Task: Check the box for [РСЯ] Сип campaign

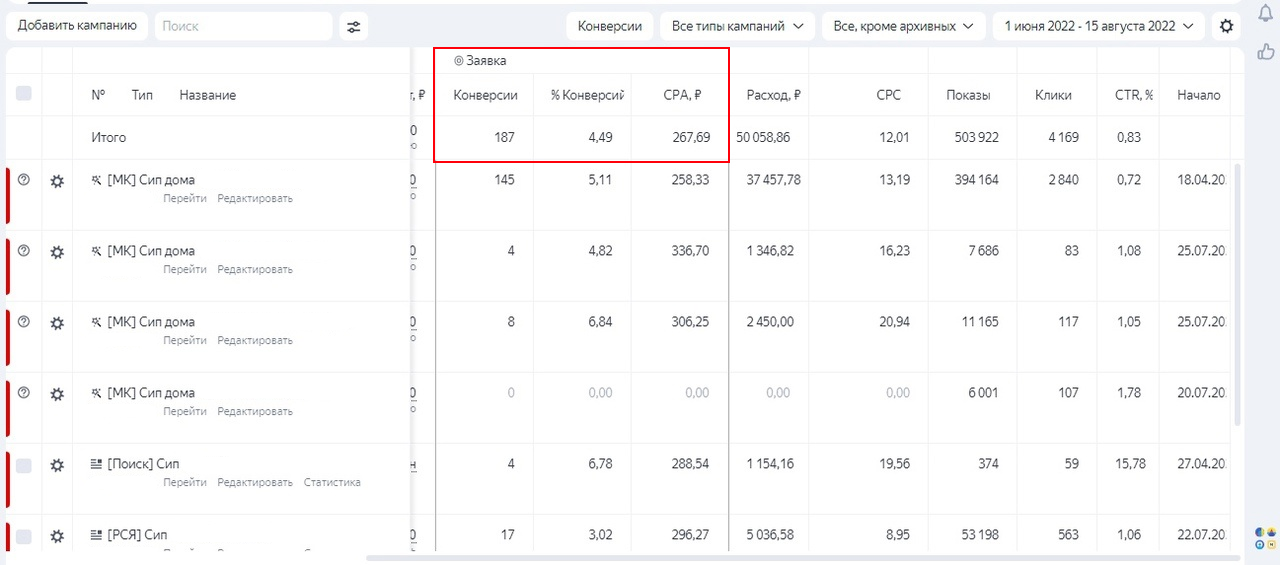Action: (x=24, y=536)
